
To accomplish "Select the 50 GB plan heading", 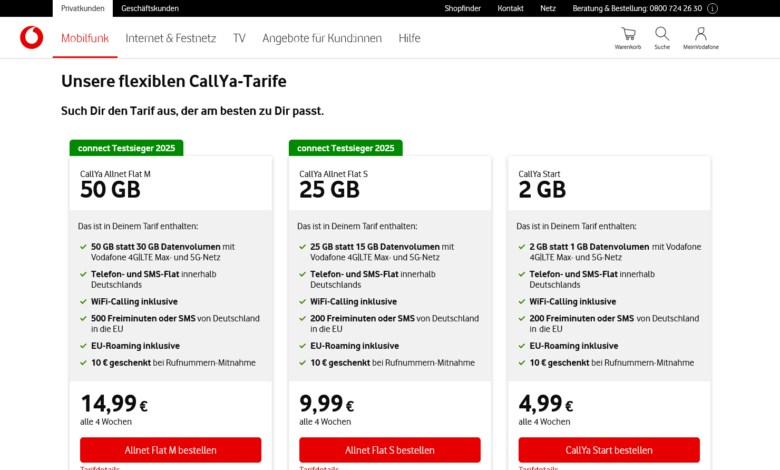I will pos(110,190).
